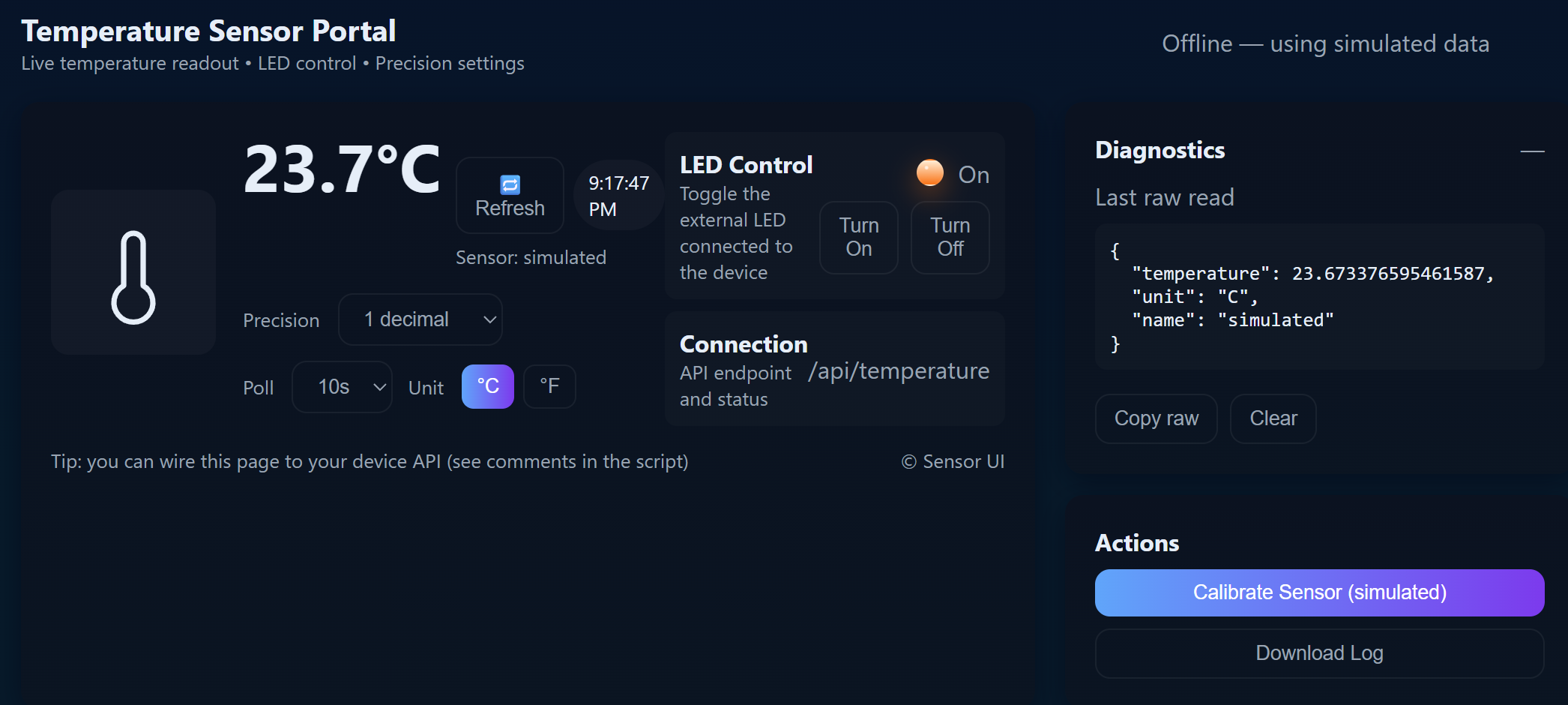This screenshot has height=705, width=1568.
Task: Collapse the Diagnostics panel with dash icon
Action: (x=1532, y=151)
